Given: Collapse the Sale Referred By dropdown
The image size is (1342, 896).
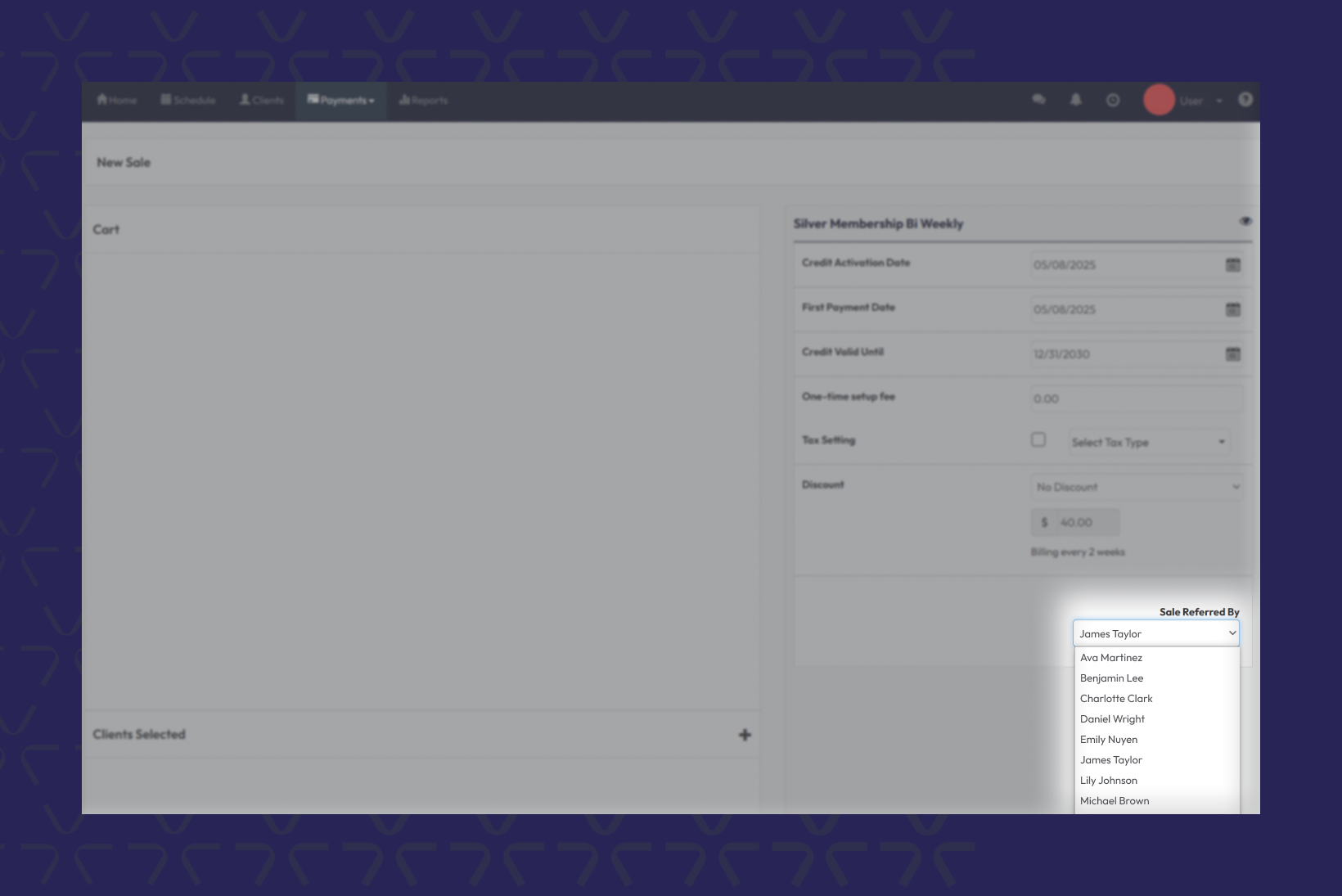Looking at the screenshot, I should [1155, 633].
